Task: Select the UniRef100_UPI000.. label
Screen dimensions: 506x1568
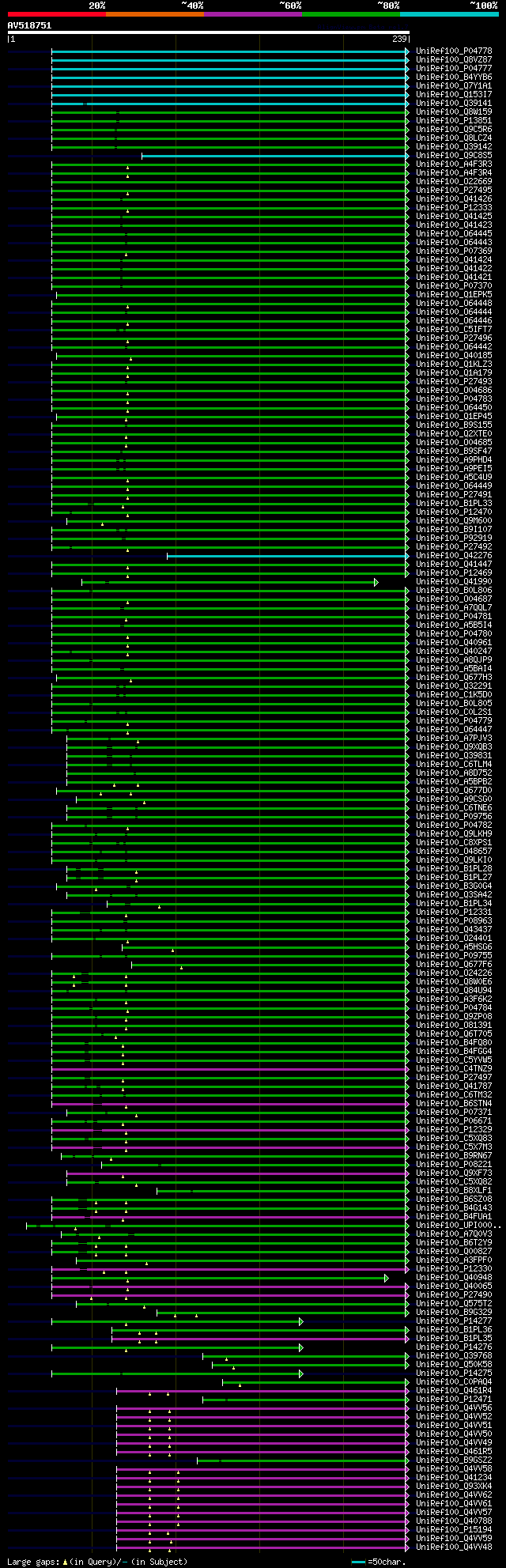Action: pyautogui.click(x=459, y=1226)
